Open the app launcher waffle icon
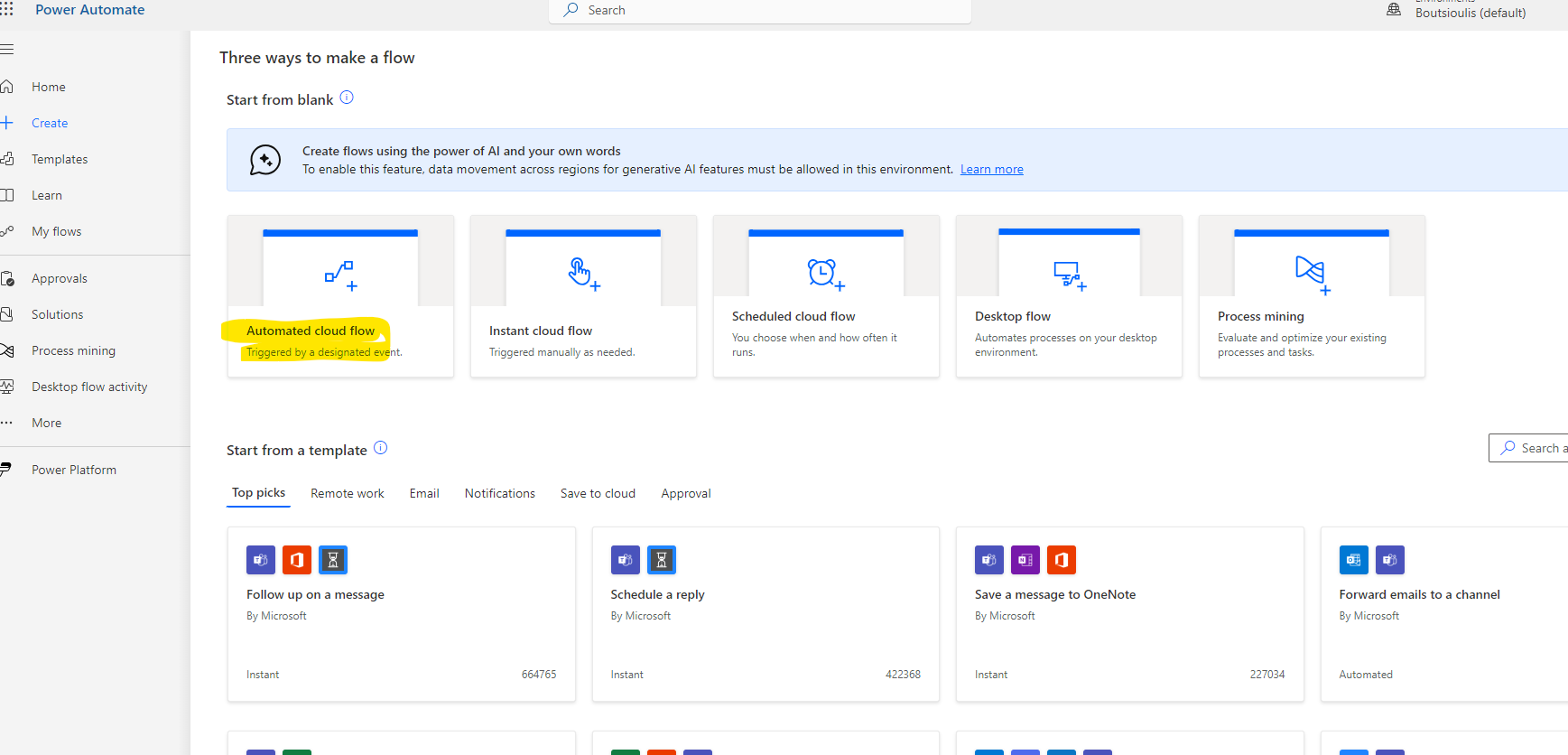This screenshot has width=1568, height=755. (x=5, y=9)
